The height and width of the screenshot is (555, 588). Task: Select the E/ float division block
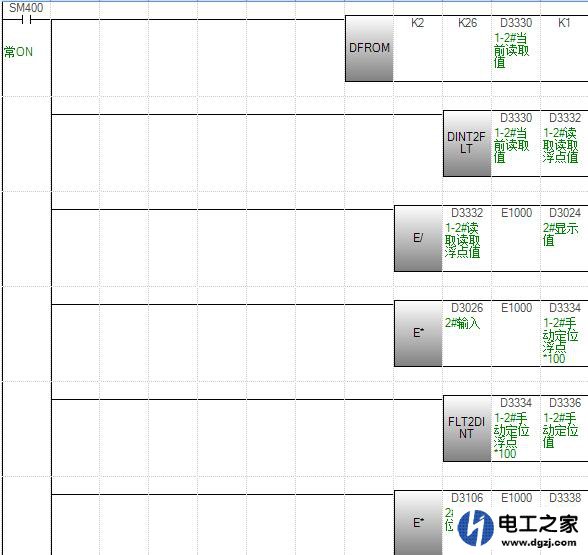418,238
